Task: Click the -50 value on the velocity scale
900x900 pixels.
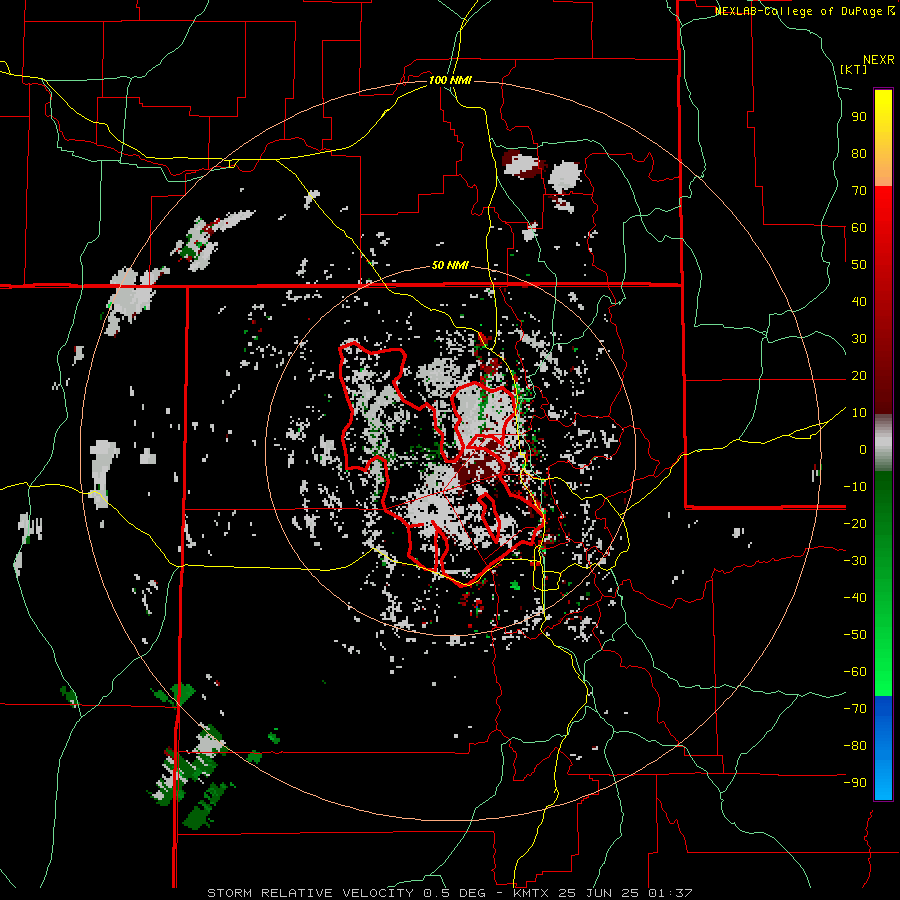Action: pos(855,635)
